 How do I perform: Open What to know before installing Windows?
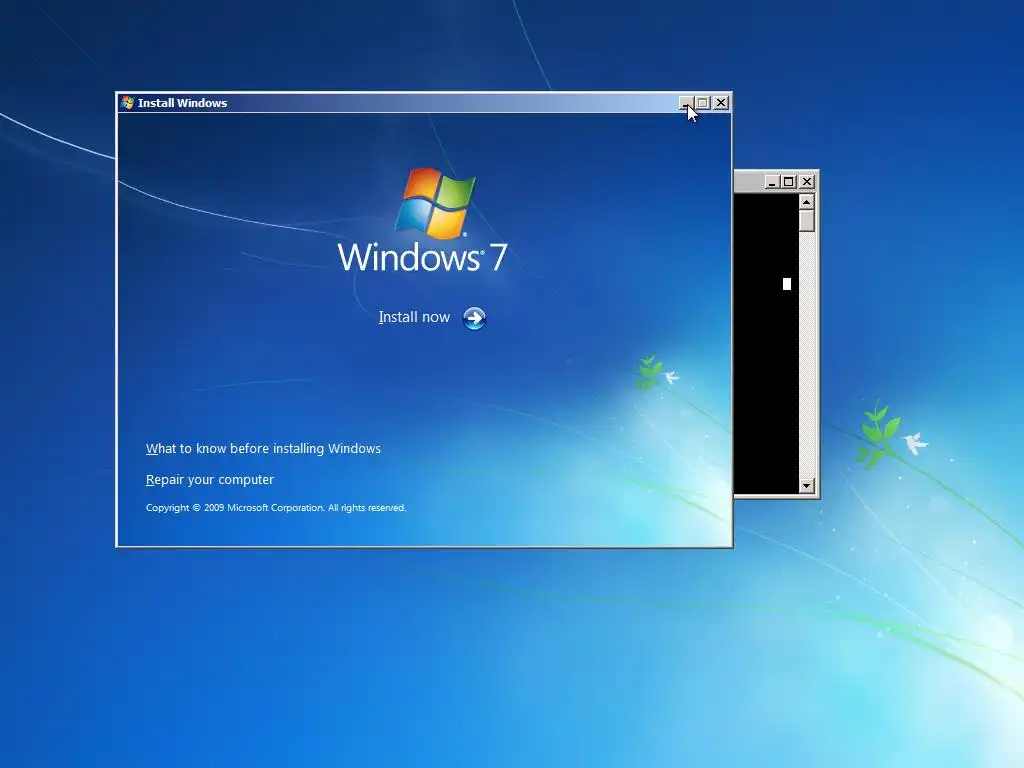tap(263, 449)
